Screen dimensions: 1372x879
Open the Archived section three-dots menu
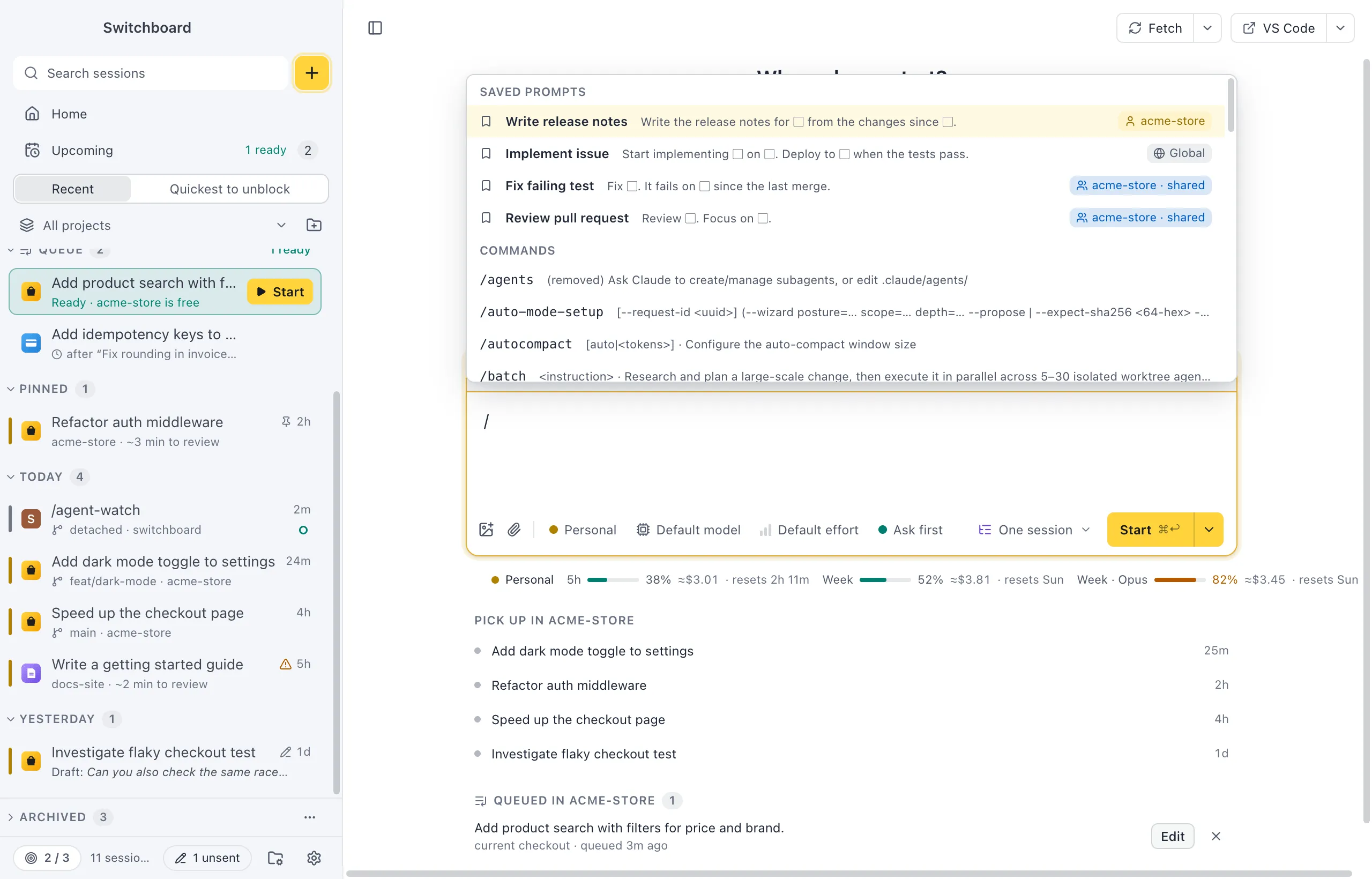pos(309,817)
